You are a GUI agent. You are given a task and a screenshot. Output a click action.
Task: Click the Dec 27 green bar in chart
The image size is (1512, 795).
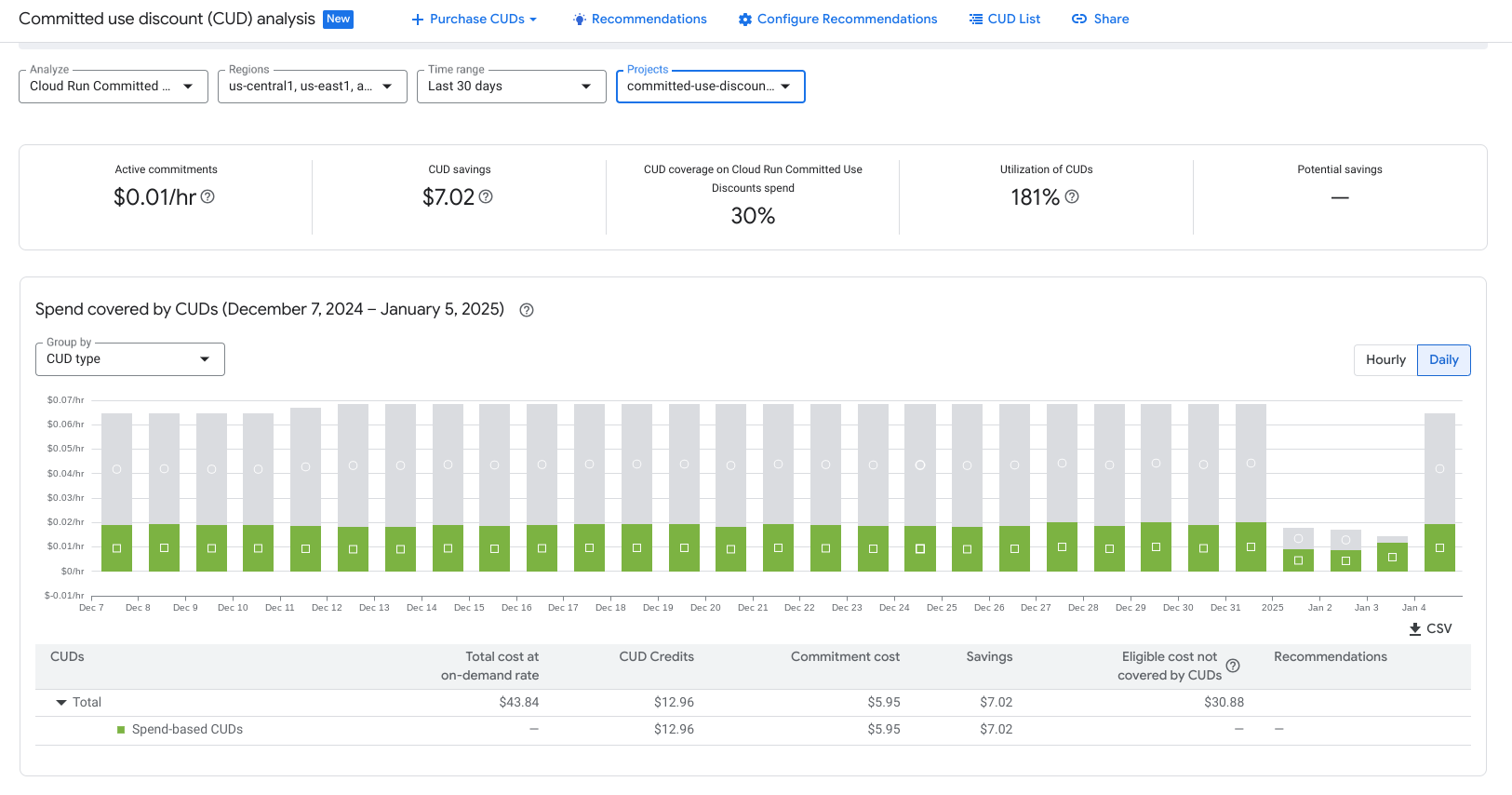click(x=1062, y=546)
